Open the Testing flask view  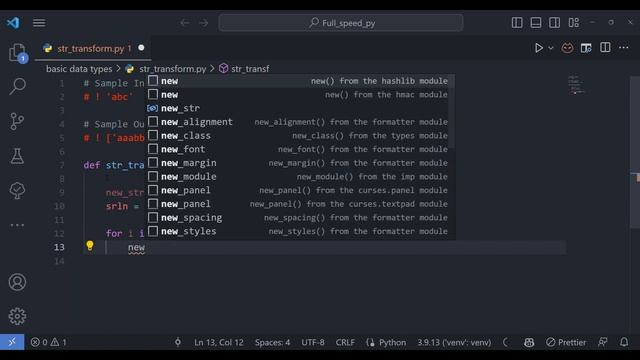pos(17,156)
